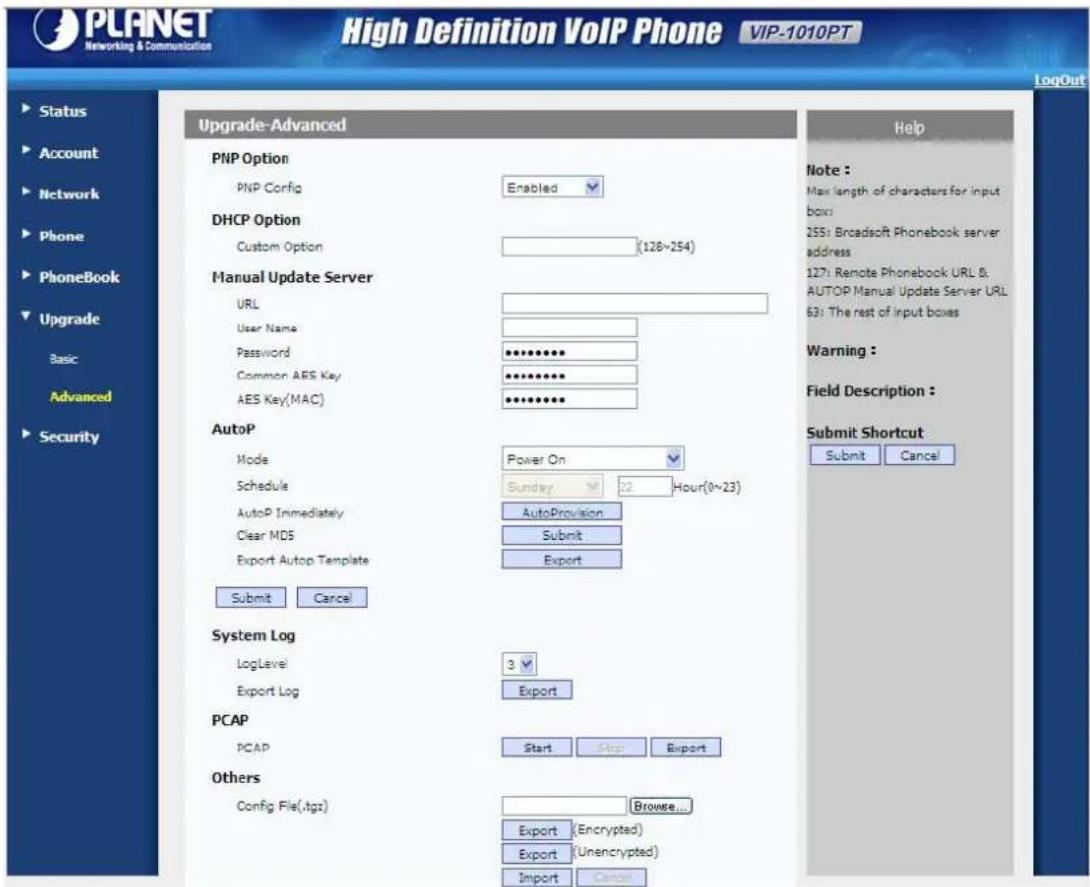Click the LogOut link
The height and width of the screenshot is (887, 1090).
(1059, 80)
